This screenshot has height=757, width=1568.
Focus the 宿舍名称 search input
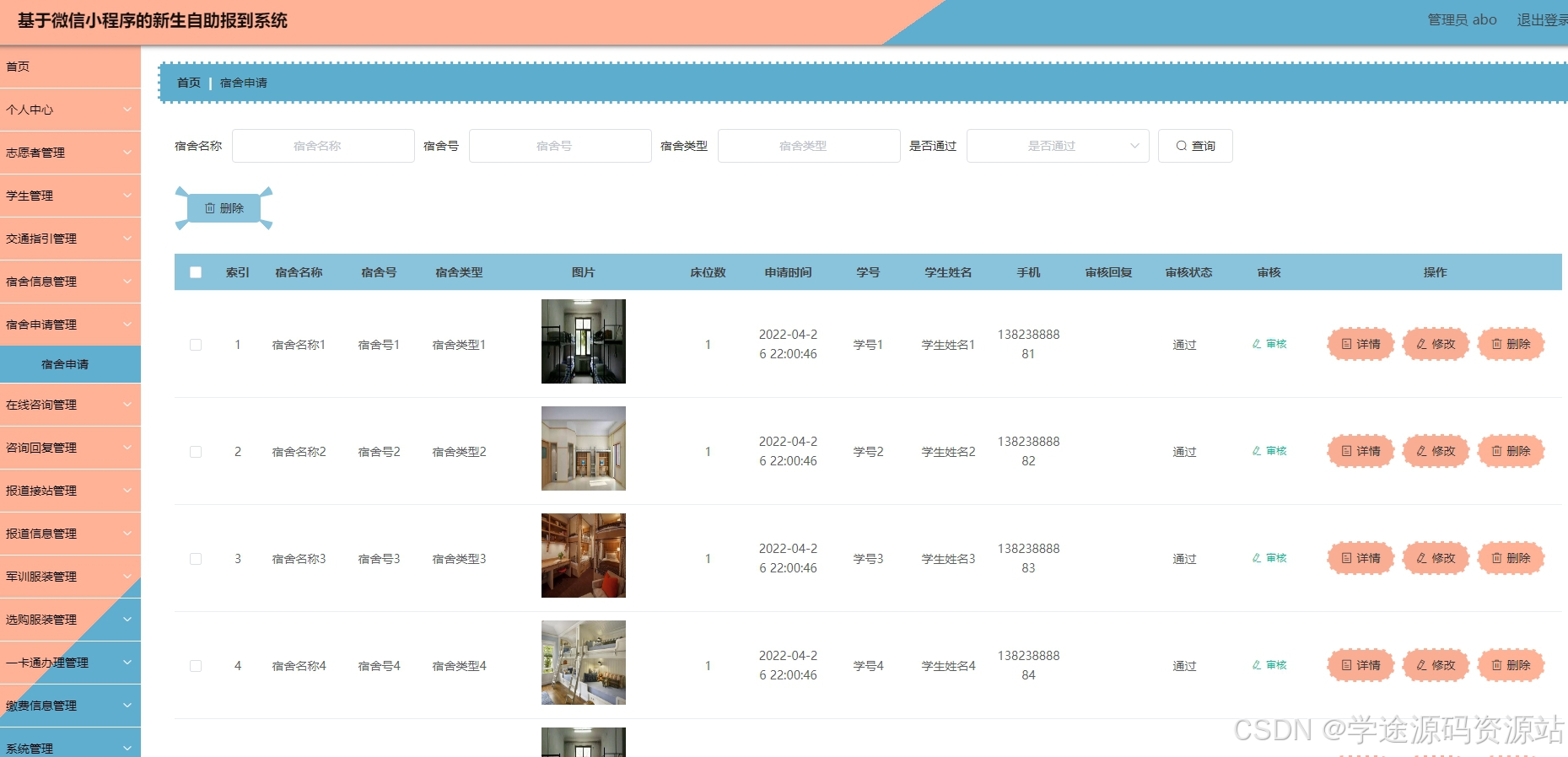tap(323, 146)
